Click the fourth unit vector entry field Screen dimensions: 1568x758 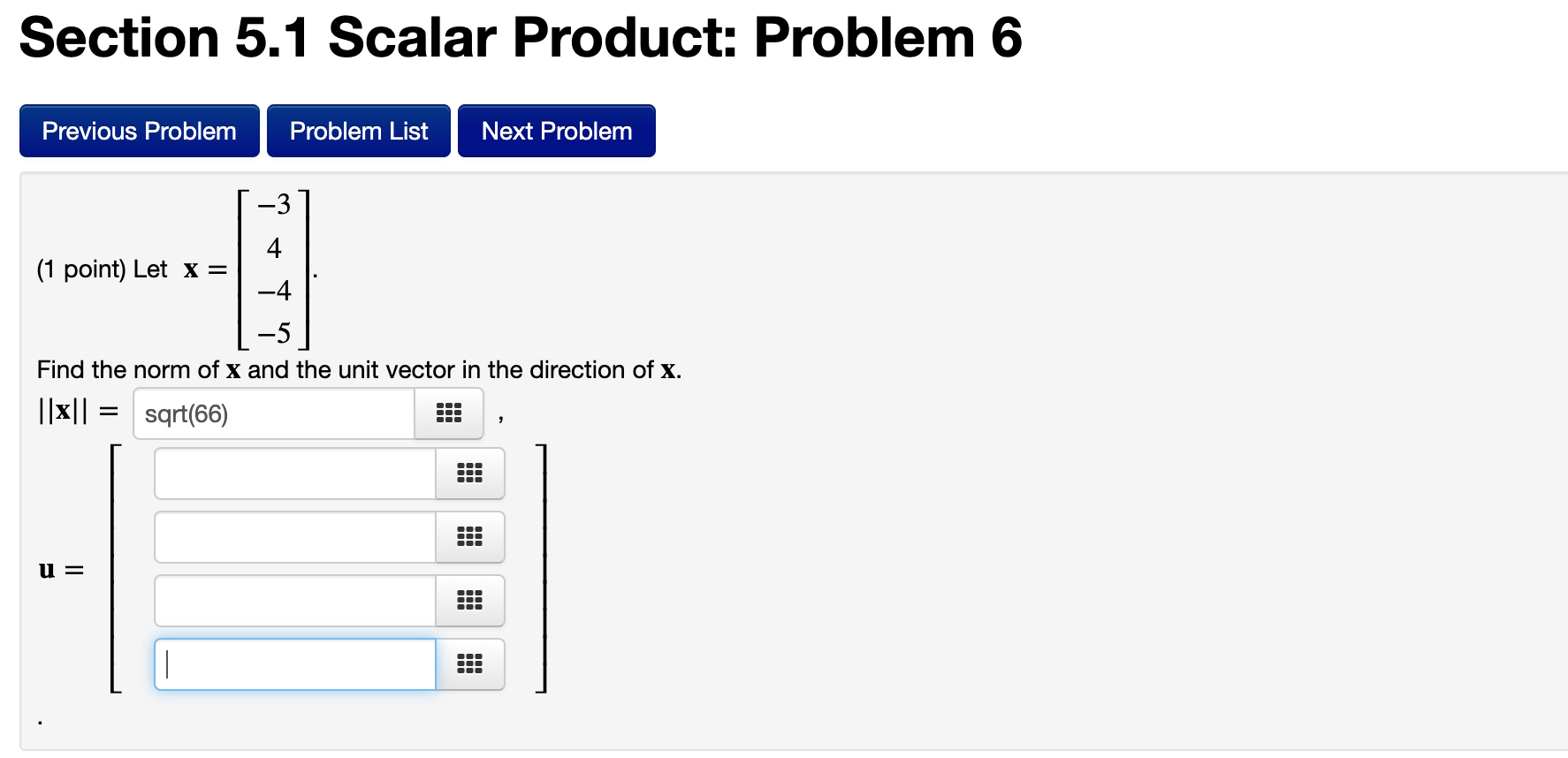294,663
